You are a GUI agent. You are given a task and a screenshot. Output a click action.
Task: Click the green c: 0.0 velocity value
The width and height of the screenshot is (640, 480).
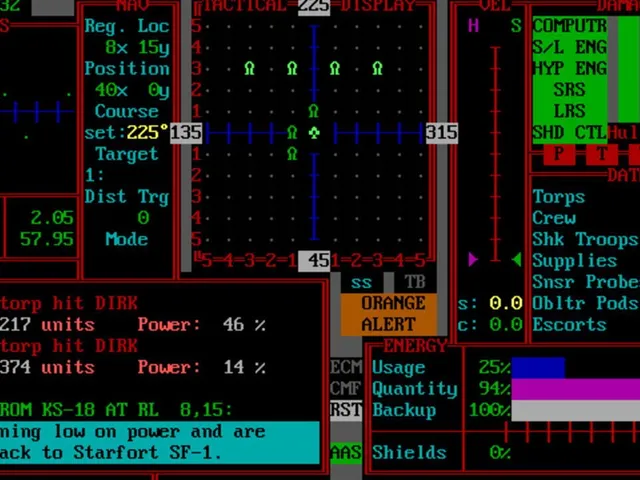(506, 324)
